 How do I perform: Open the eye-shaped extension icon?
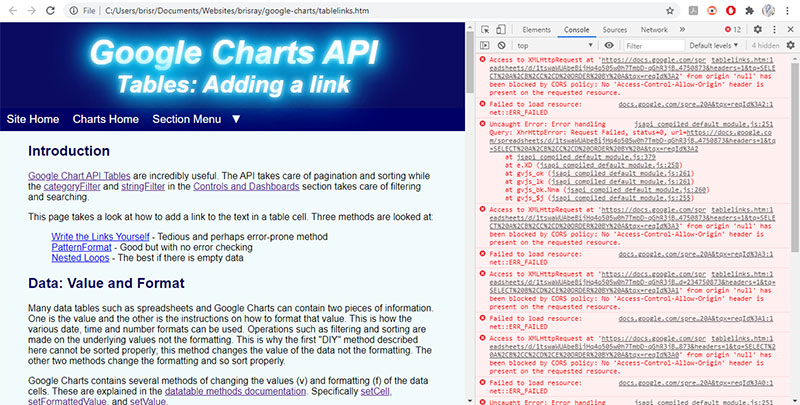point(712,11)
